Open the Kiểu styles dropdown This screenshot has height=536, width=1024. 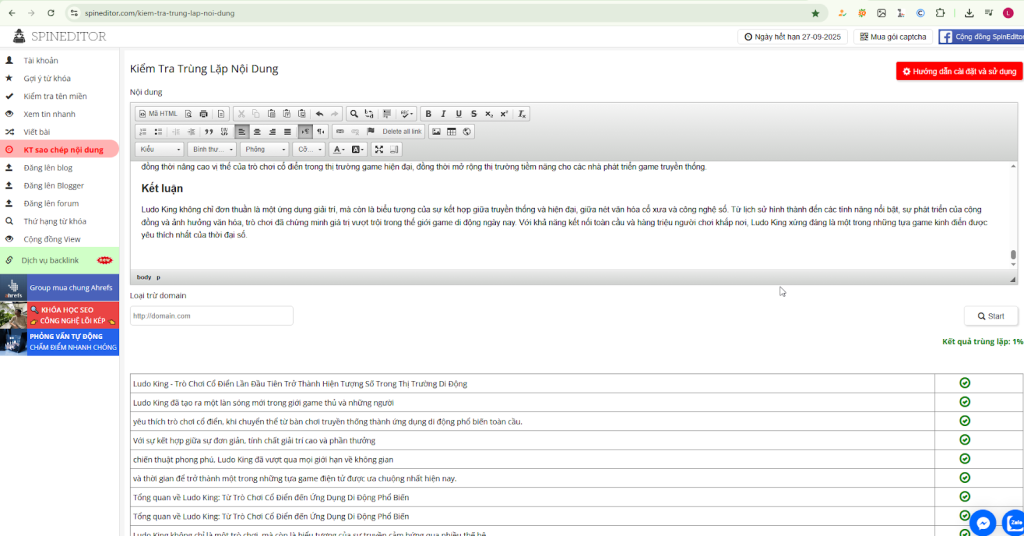click(x=160, y=150)
